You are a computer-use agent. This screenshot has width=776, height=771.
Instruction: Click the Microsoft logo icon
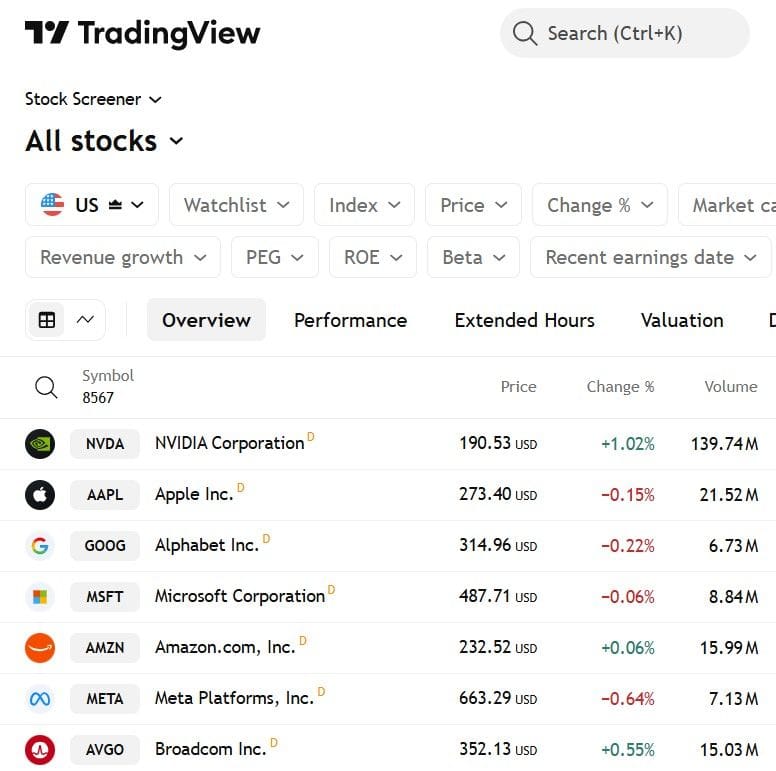(40, 596)
